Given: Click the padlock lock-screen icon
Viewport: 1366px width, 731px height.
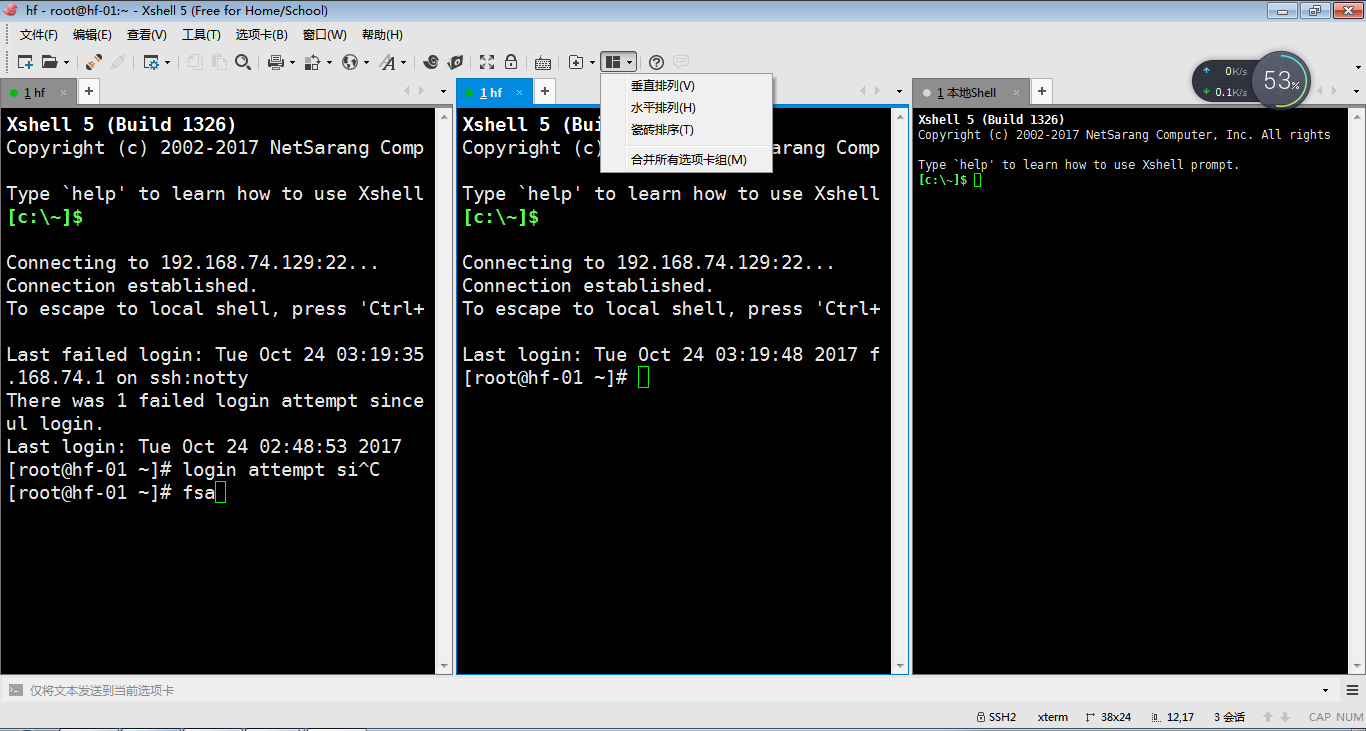Looking at the screenshot, I should click(x=511, y=62).
